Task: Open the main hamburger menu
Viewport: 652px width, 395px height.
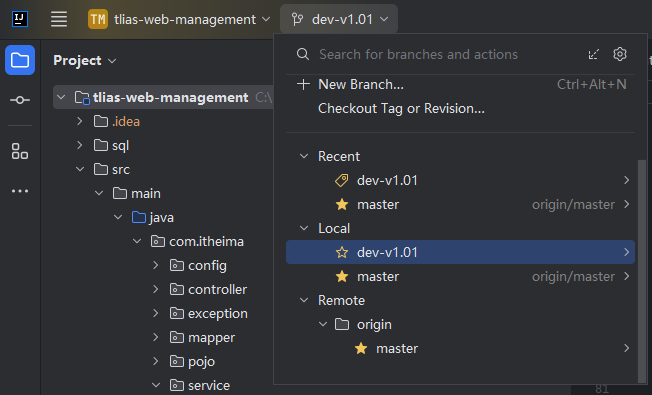Action: [59, 19]
